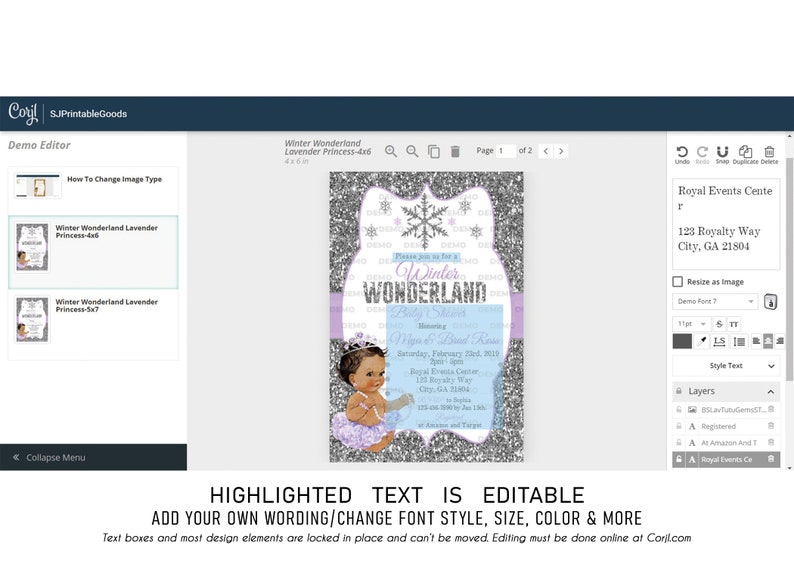Open the text color swatch
The width and height of the screenshot is (794, 567).
pyautogui.click(x=682, y=341)
